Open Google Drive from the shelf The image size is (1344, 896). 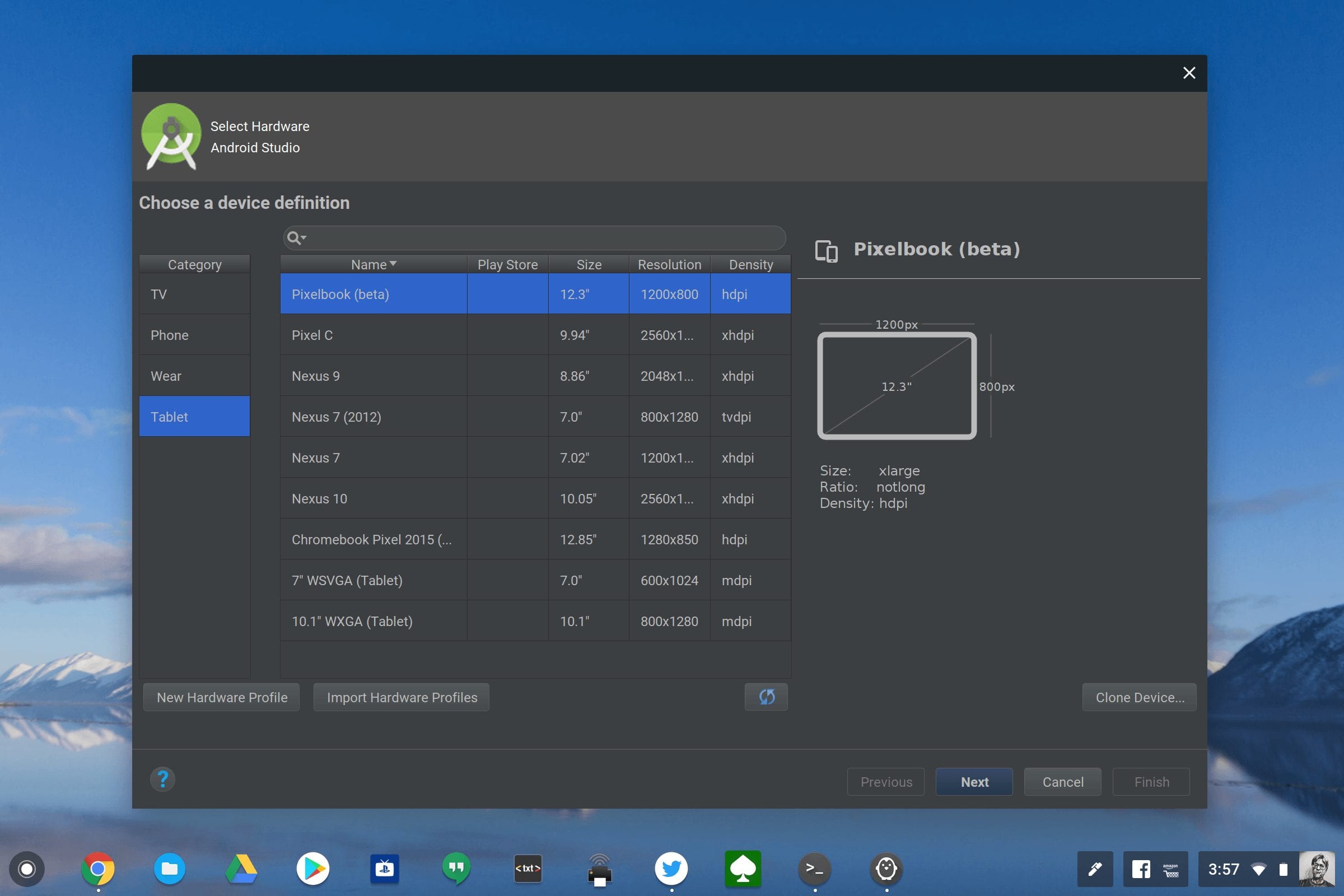pos(241,869)
